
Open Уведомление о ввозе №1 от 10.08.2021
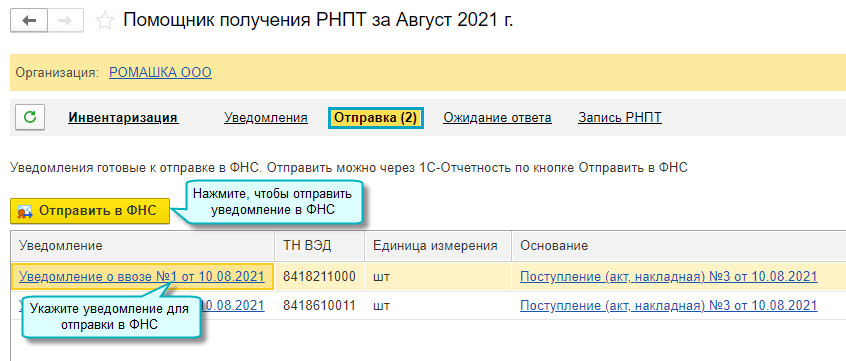click(142, 277)
